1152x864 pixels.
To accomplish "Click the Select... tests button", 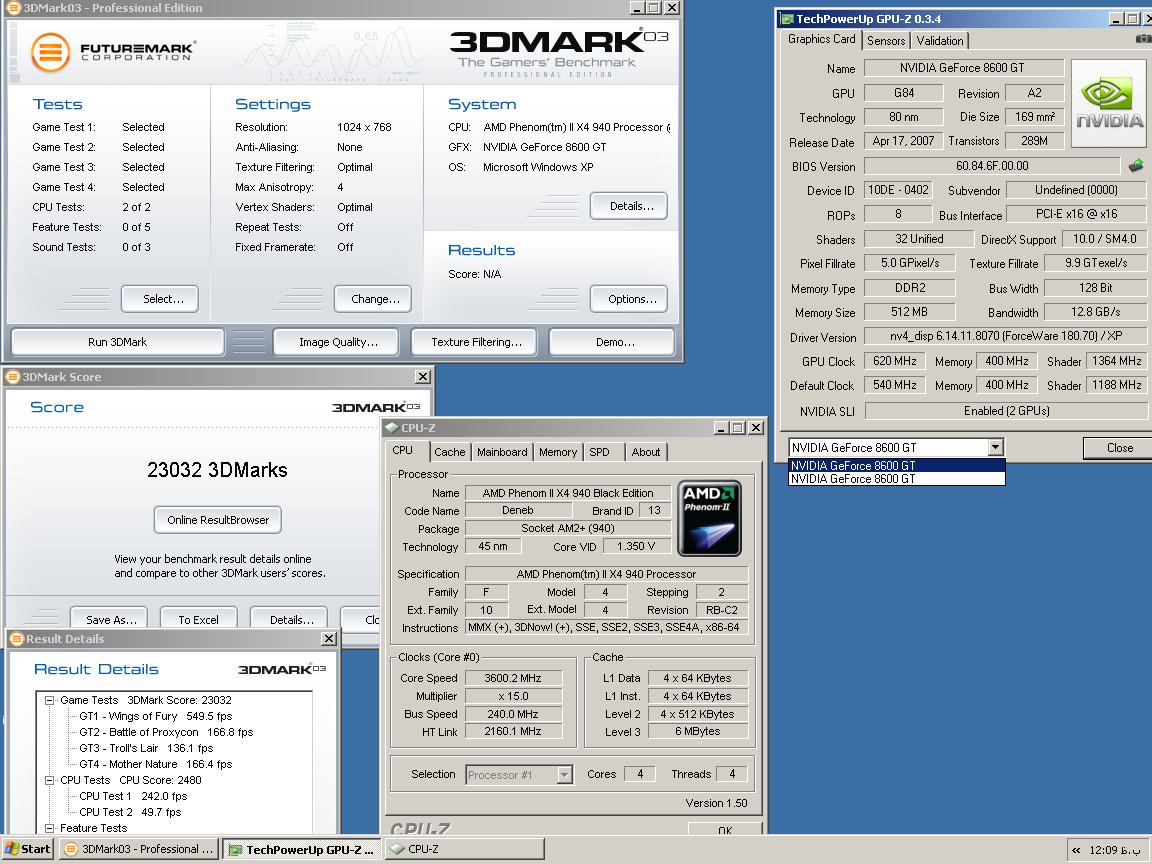I will pyautogui.click(x=160, y=299).
